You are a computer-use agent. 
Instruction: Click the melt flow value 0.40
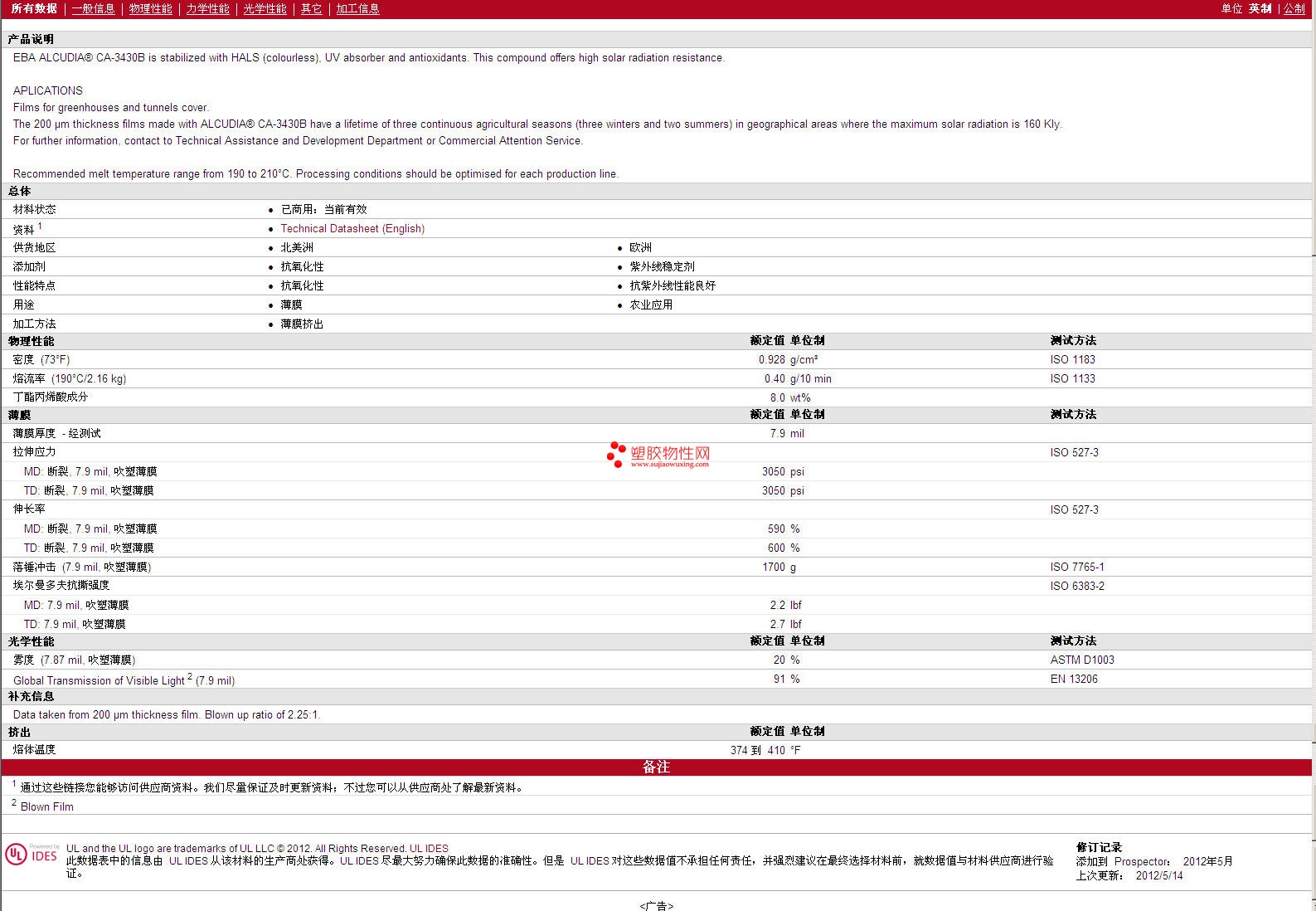click(x=775, y=378)
